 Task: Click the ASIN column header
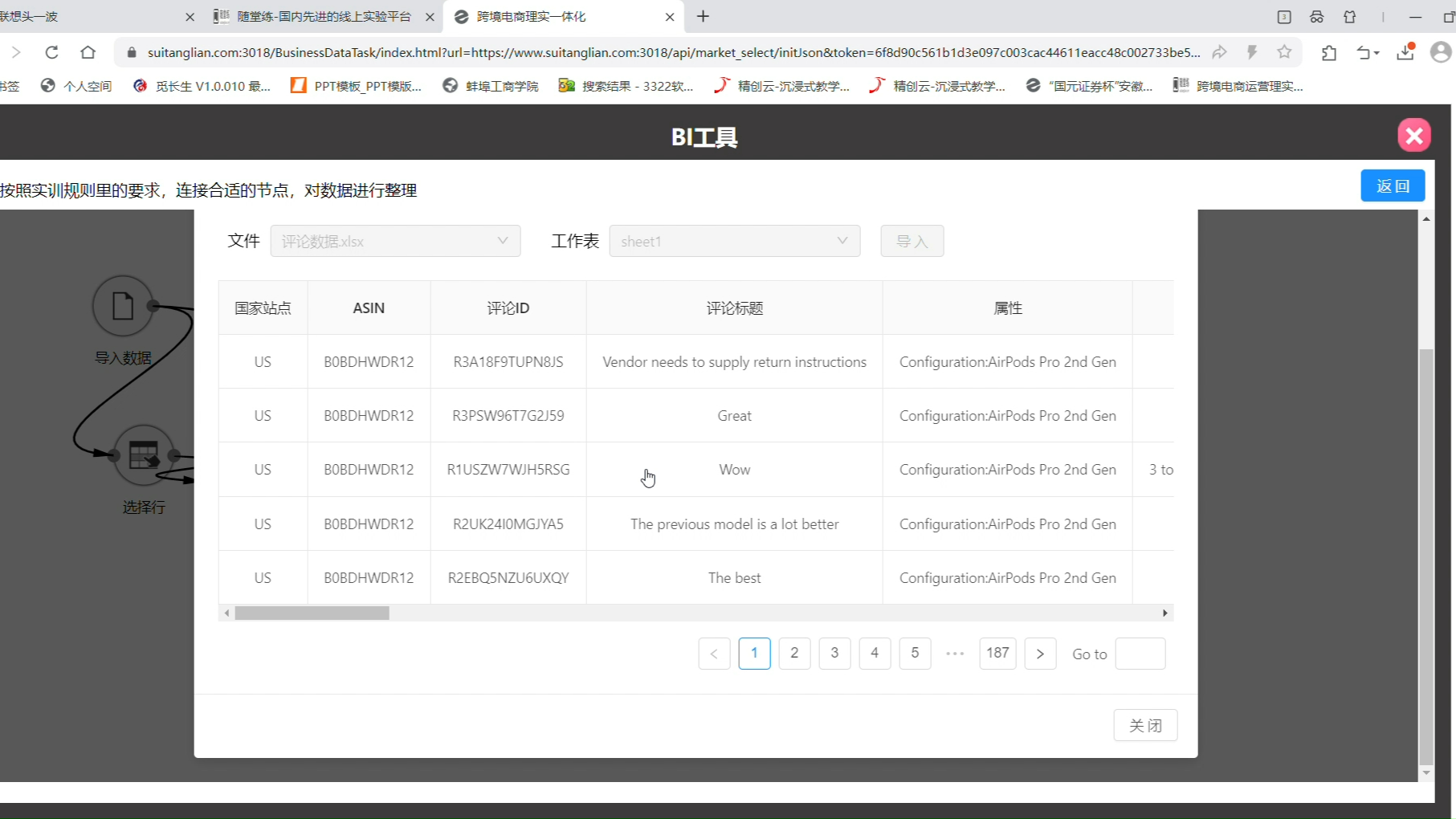[x=369, y=308]
